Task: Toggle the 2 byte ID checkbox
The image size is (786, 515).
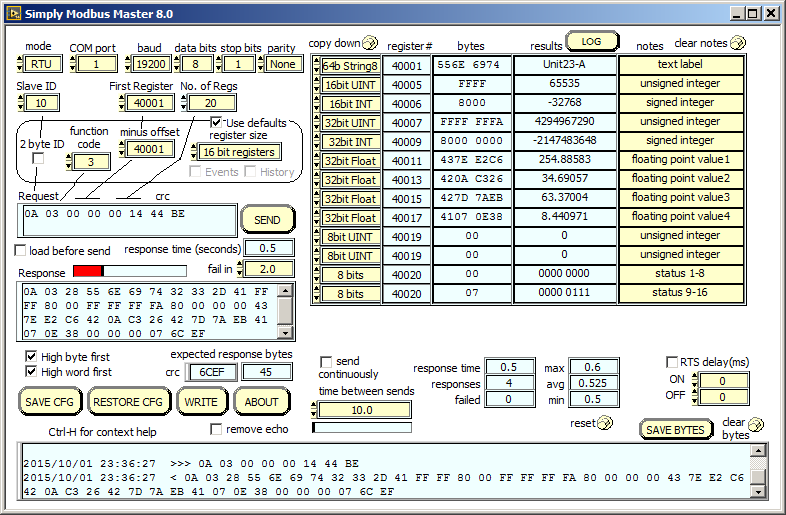Action: 38,158
